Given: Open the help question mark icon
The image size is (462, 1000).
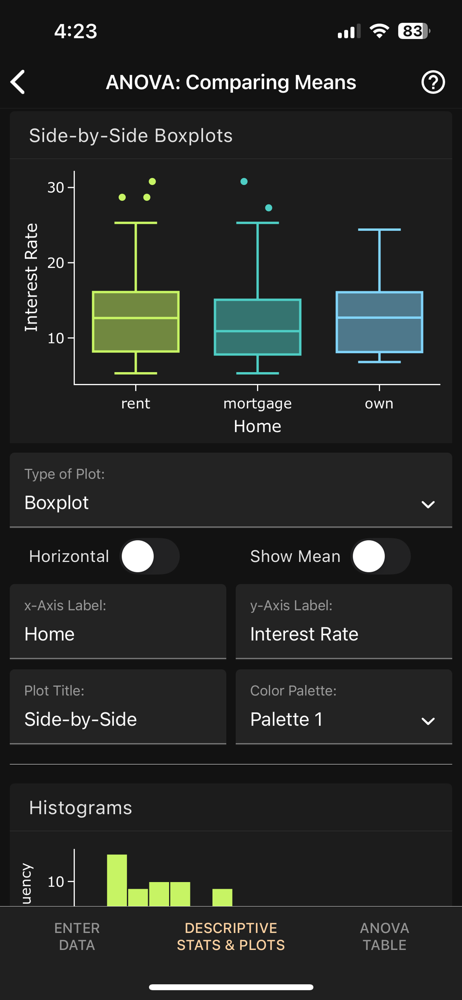Looking at the screenshot, I should [x=433, y=82].
